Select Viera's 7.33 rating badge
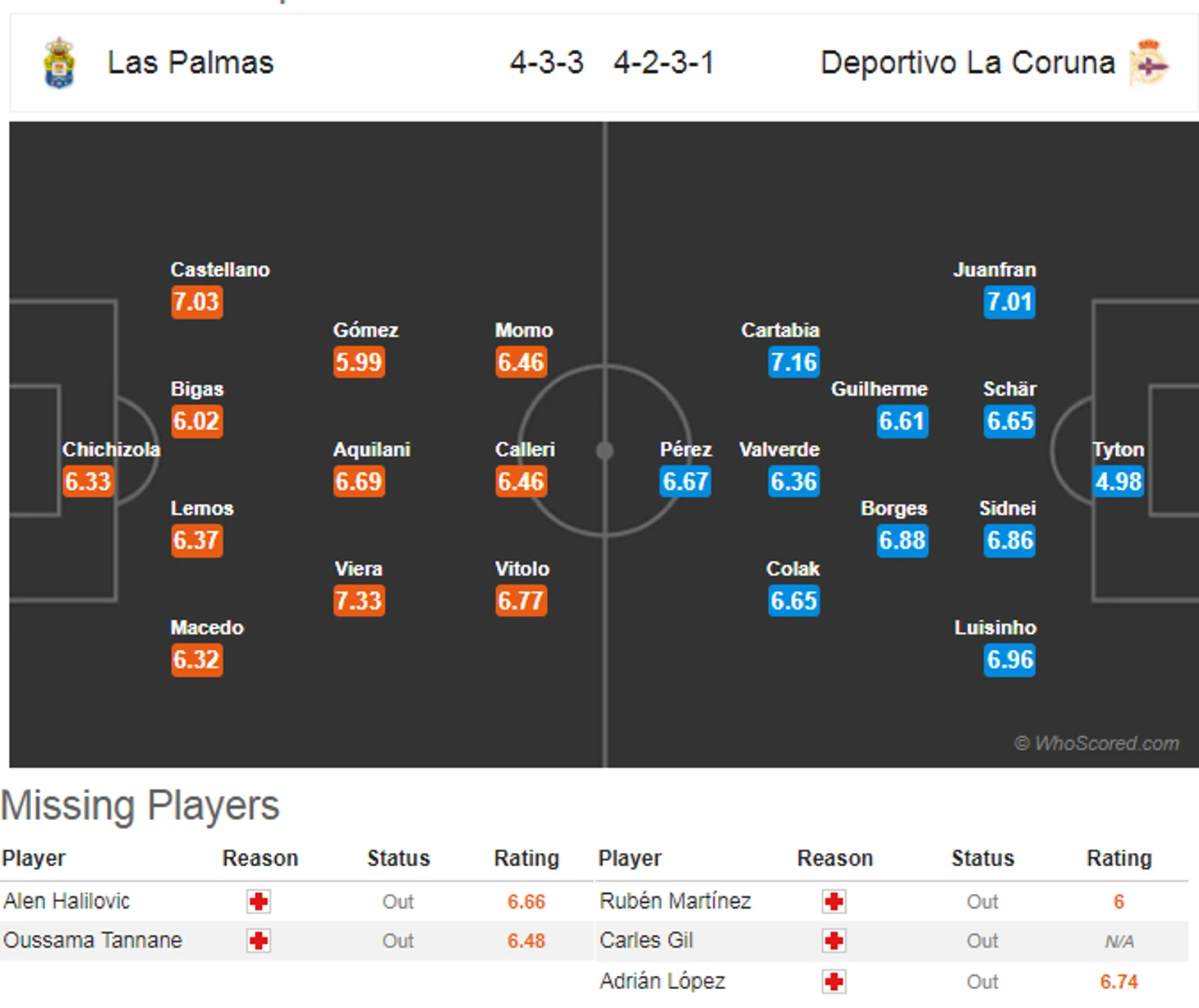 pos(359,601)
